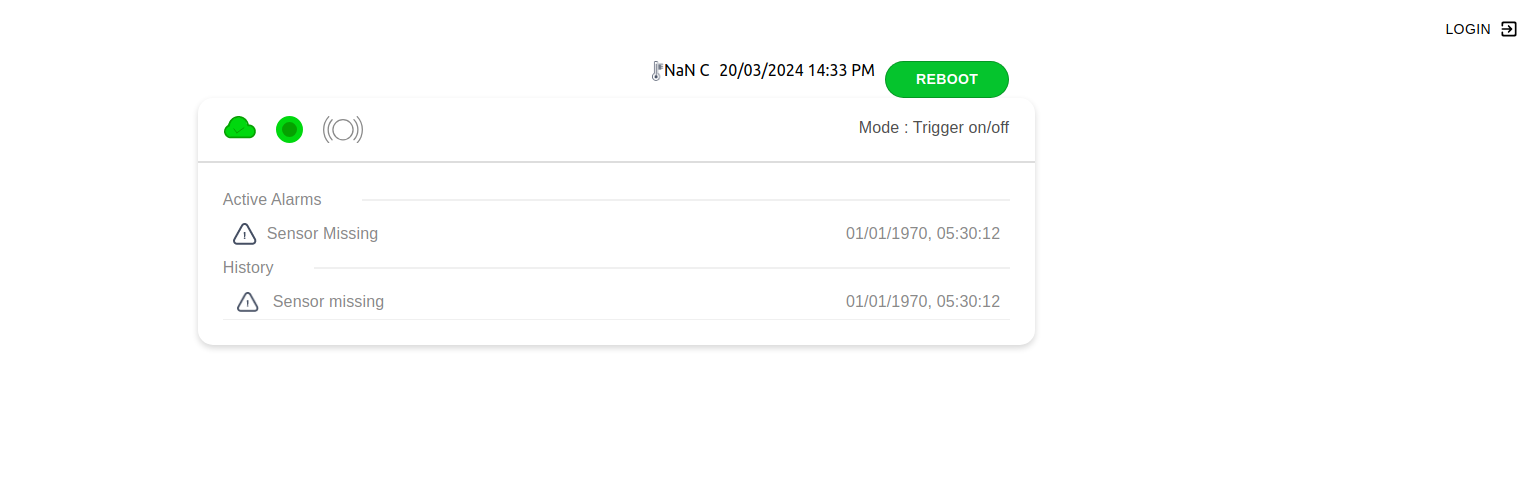The image size is (1537, 493).
Task: Click warning triangle in History section
Action: [248, 302]
